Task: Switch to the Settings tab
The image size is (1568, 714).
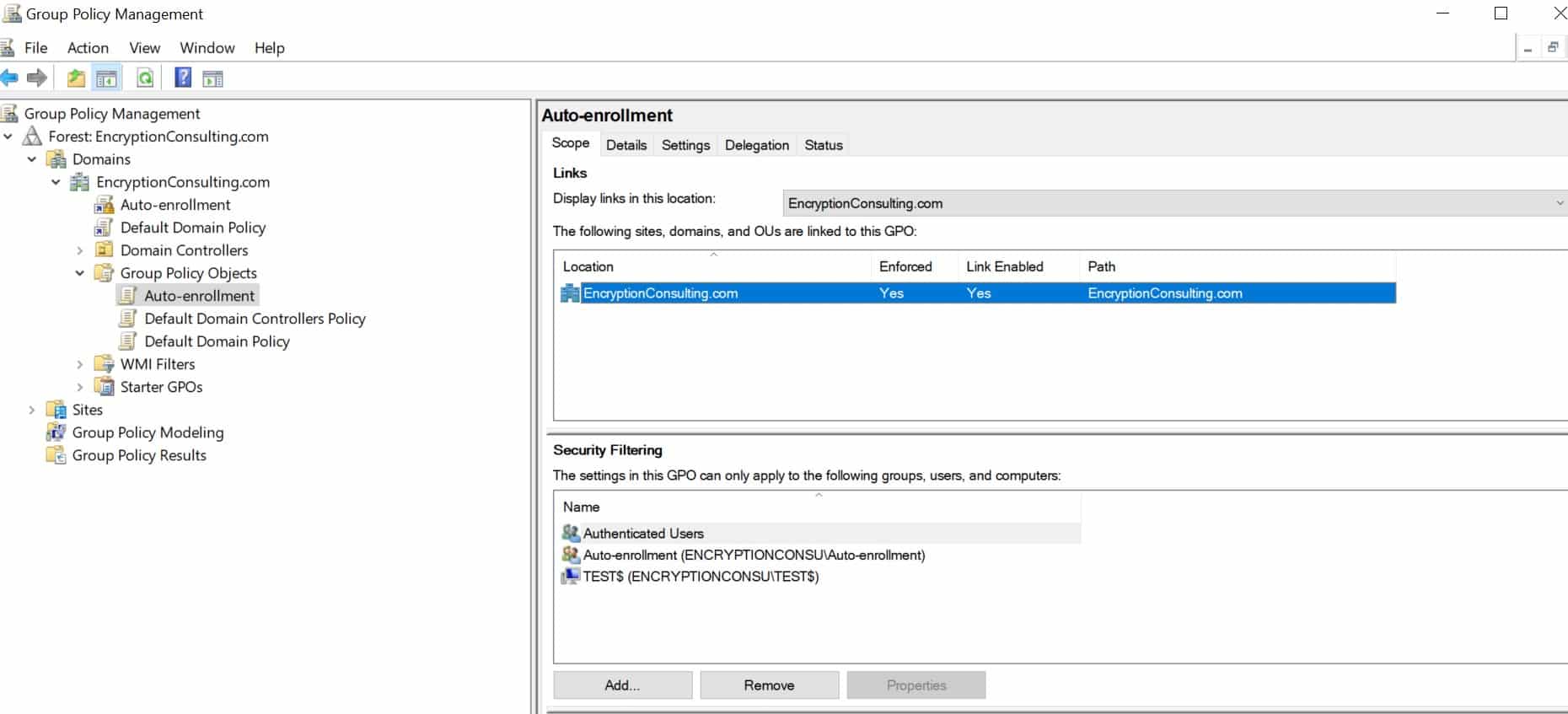Action: (x=685, y=145)
